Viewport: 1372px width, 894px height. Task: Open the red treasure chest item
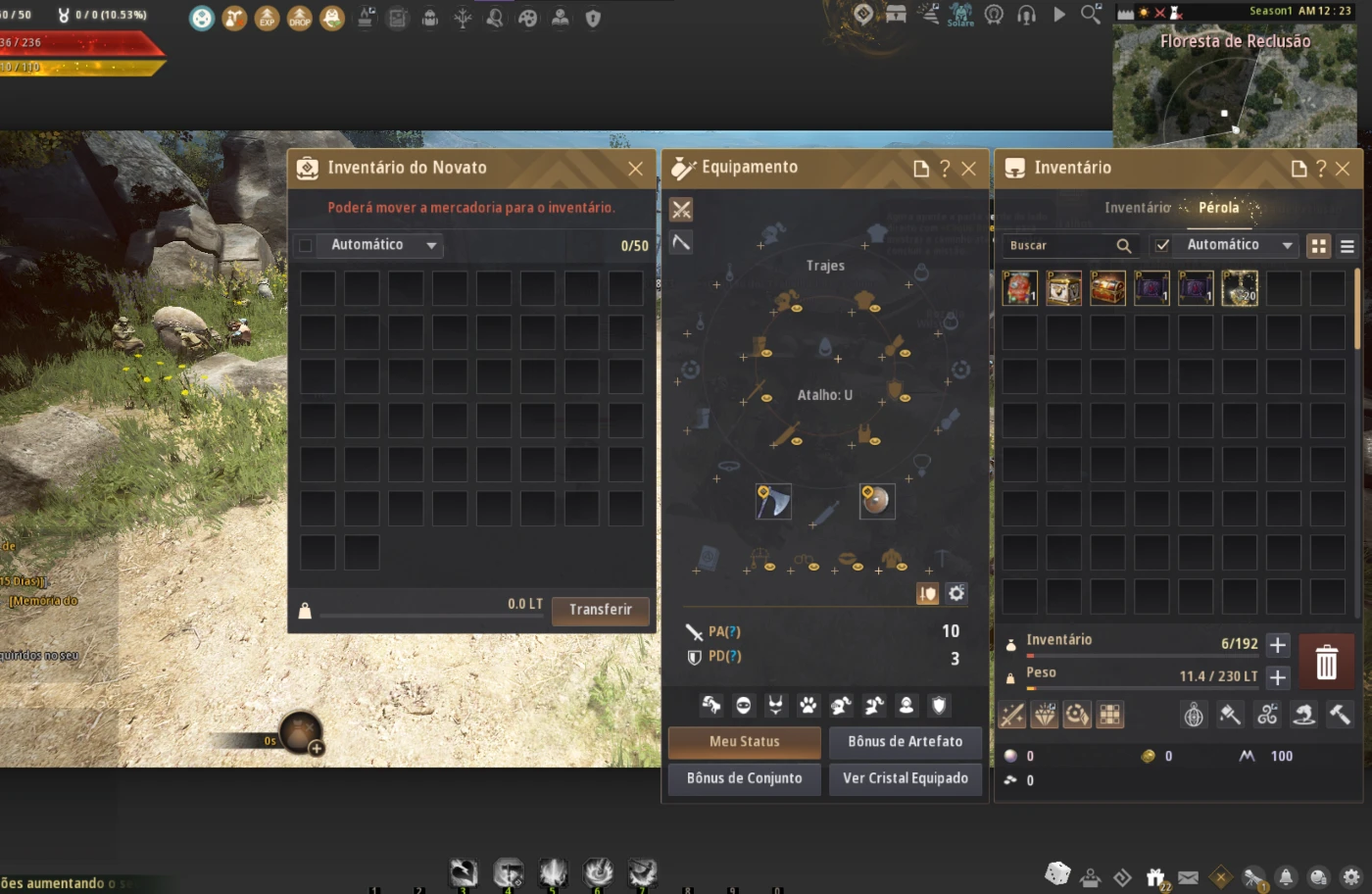1107,288
